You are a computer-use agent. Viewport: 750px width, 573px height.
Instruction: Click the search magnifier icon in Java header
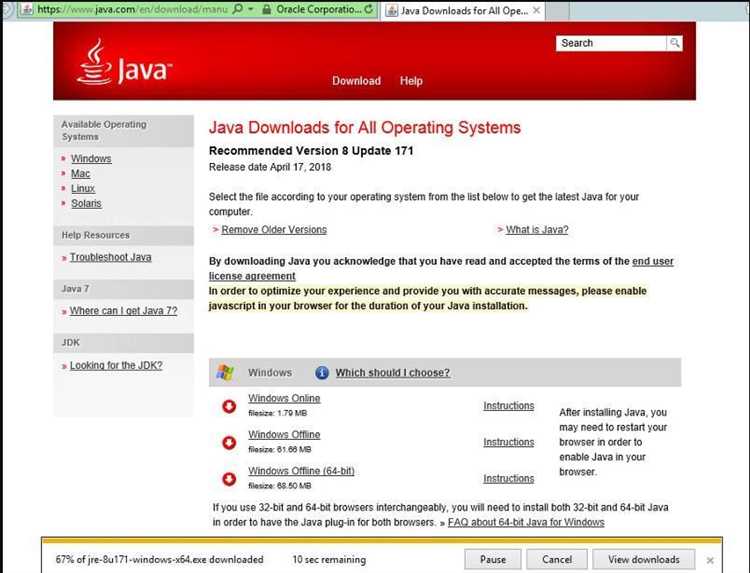(676, 43)
